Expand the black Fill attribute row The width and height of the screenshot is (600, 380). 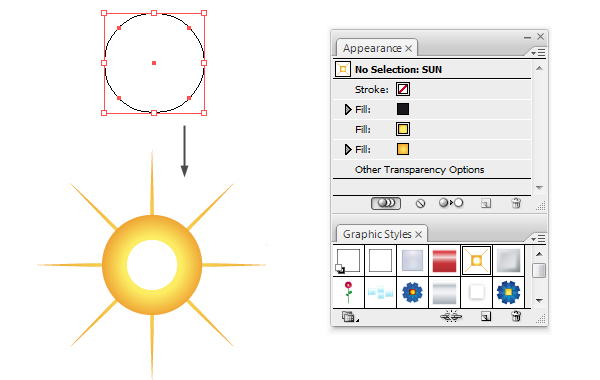point(347,109)
